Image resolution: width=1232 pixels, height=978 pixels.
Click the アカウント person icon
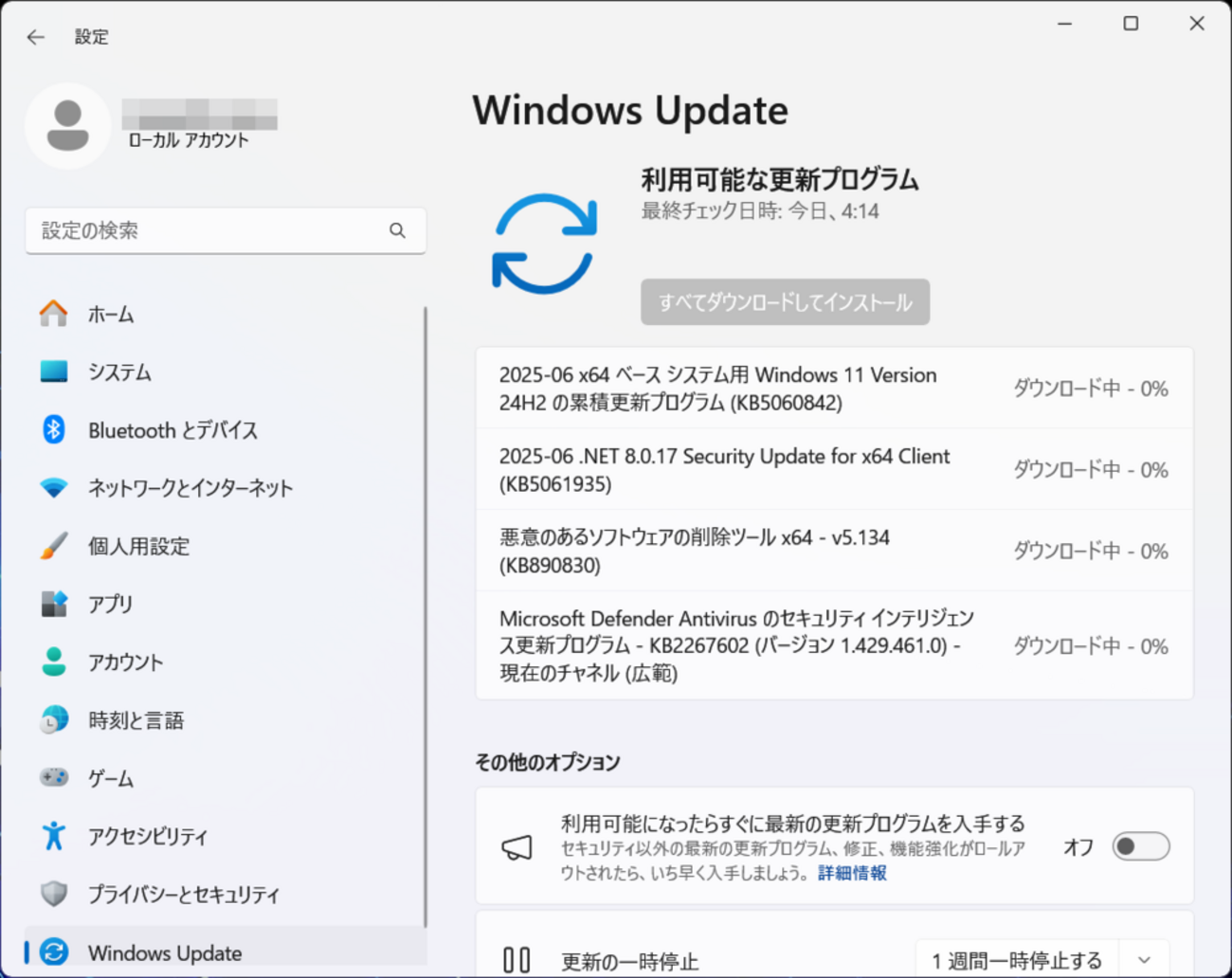(x=54, y=661)
